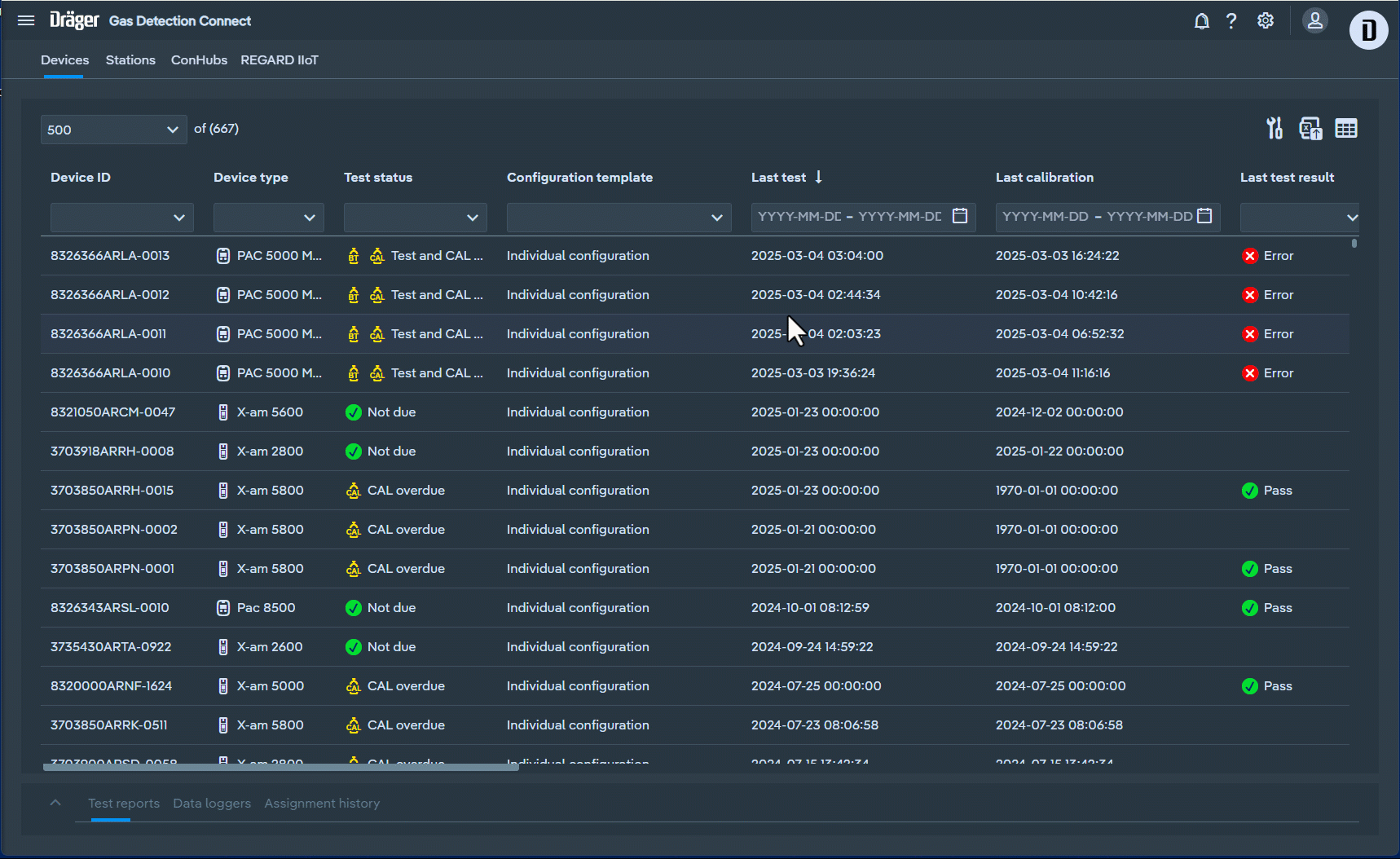
Task: Click last calibration 2025-03-03 16:24:22
Action: click(x=1057, y=256)
